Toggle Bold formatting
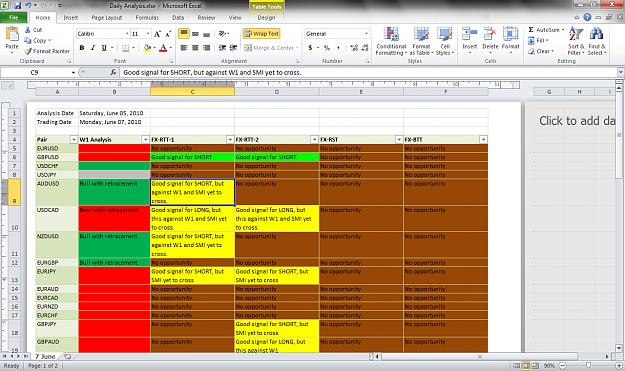Screen dimensions: 625x371 tap(82, 48)
